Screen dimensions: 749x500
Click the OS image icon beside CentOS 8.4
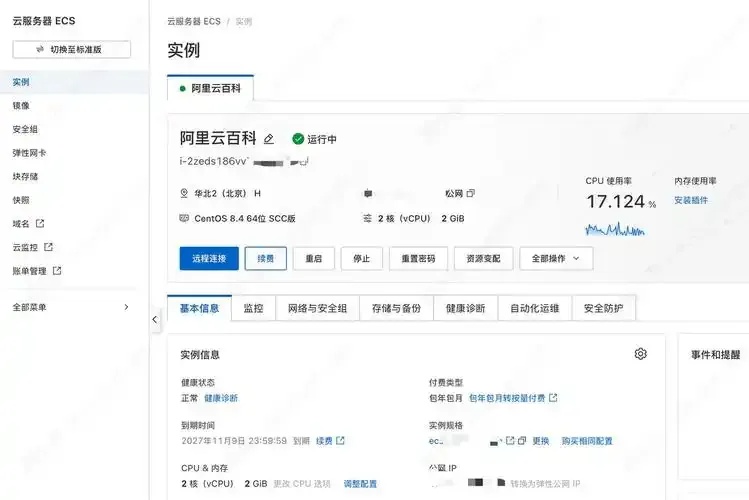click(184, 218)
